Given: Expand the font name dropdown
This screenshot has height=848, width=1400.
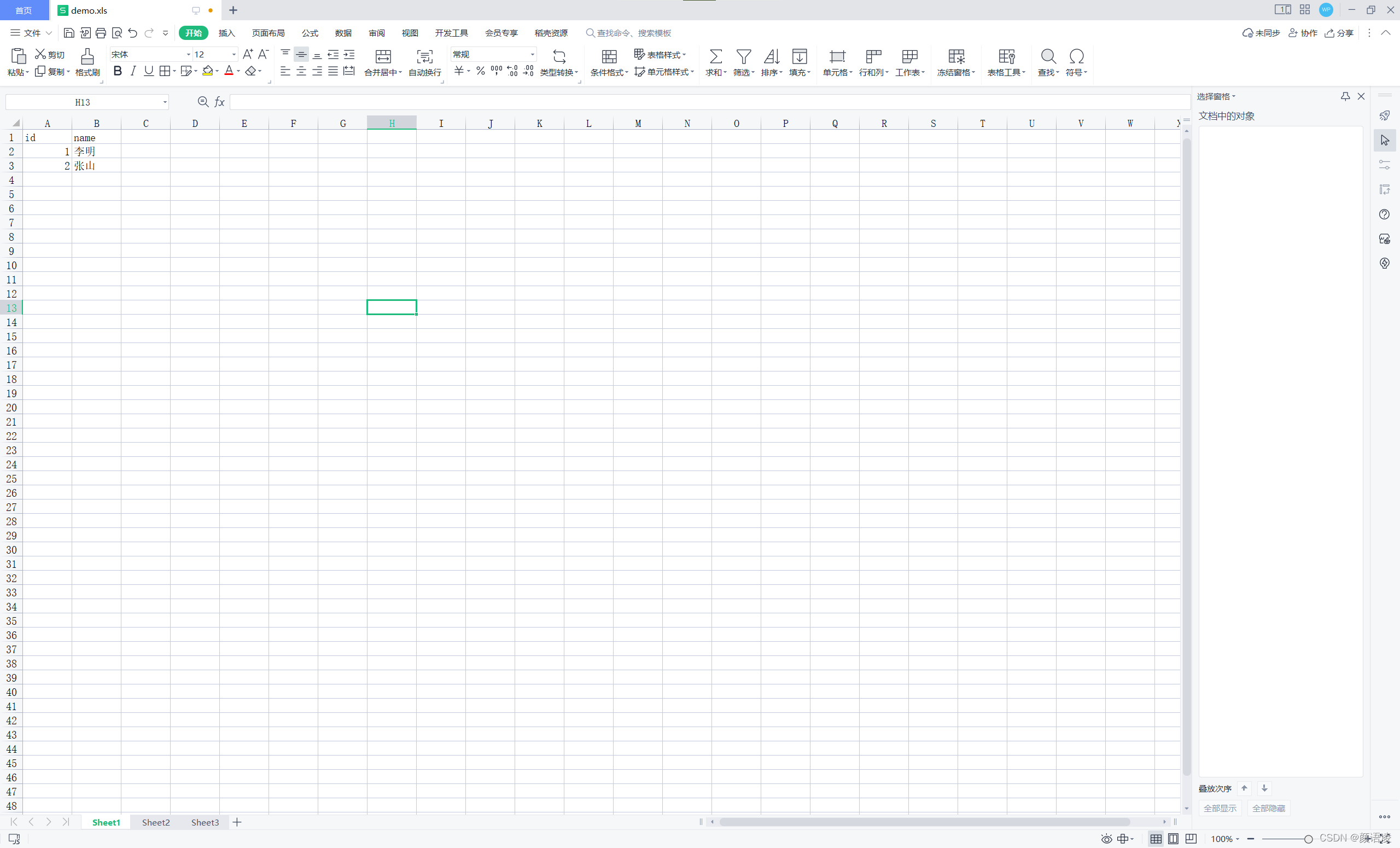Looking at the screenshot, I should tap(188, 55).
